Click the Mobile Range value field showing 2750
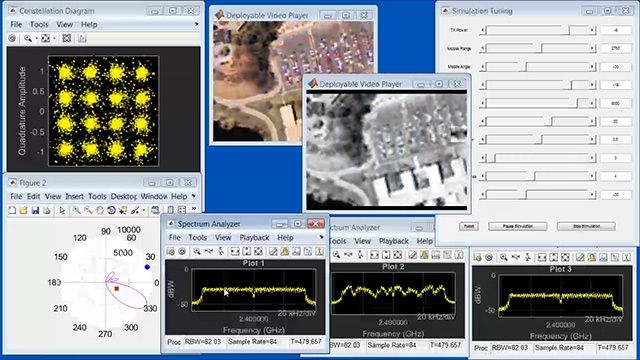The image size is (640, 360). [616, 48]
